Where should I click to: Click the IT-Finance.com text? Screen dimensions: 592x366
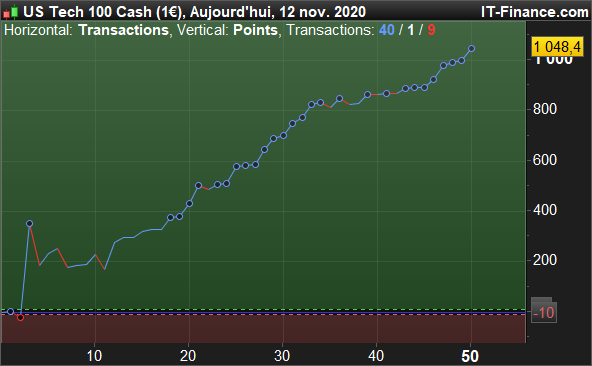[x=535, y=12]
